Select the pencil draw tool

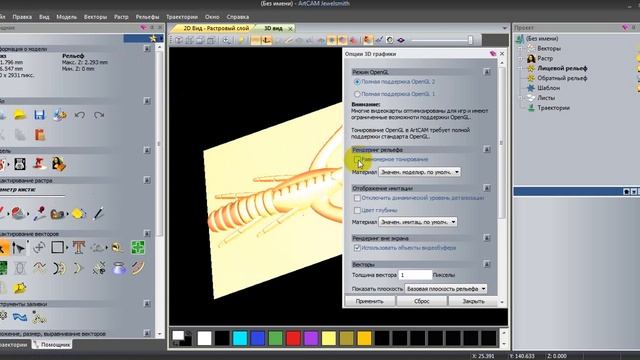pyautogui.click(x=98, y=213)
